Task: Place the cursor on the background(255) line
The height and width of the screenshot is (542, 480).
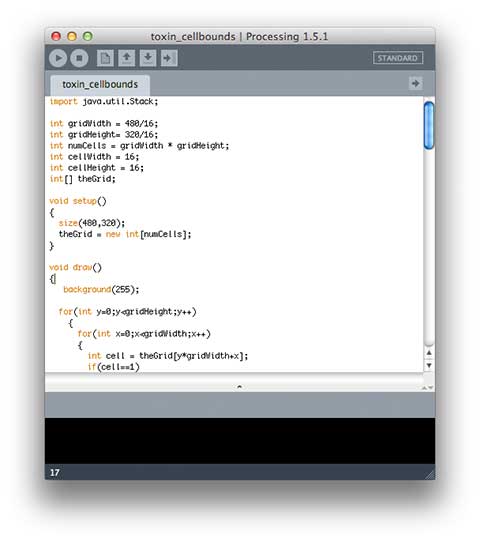Action: point(101,290)
